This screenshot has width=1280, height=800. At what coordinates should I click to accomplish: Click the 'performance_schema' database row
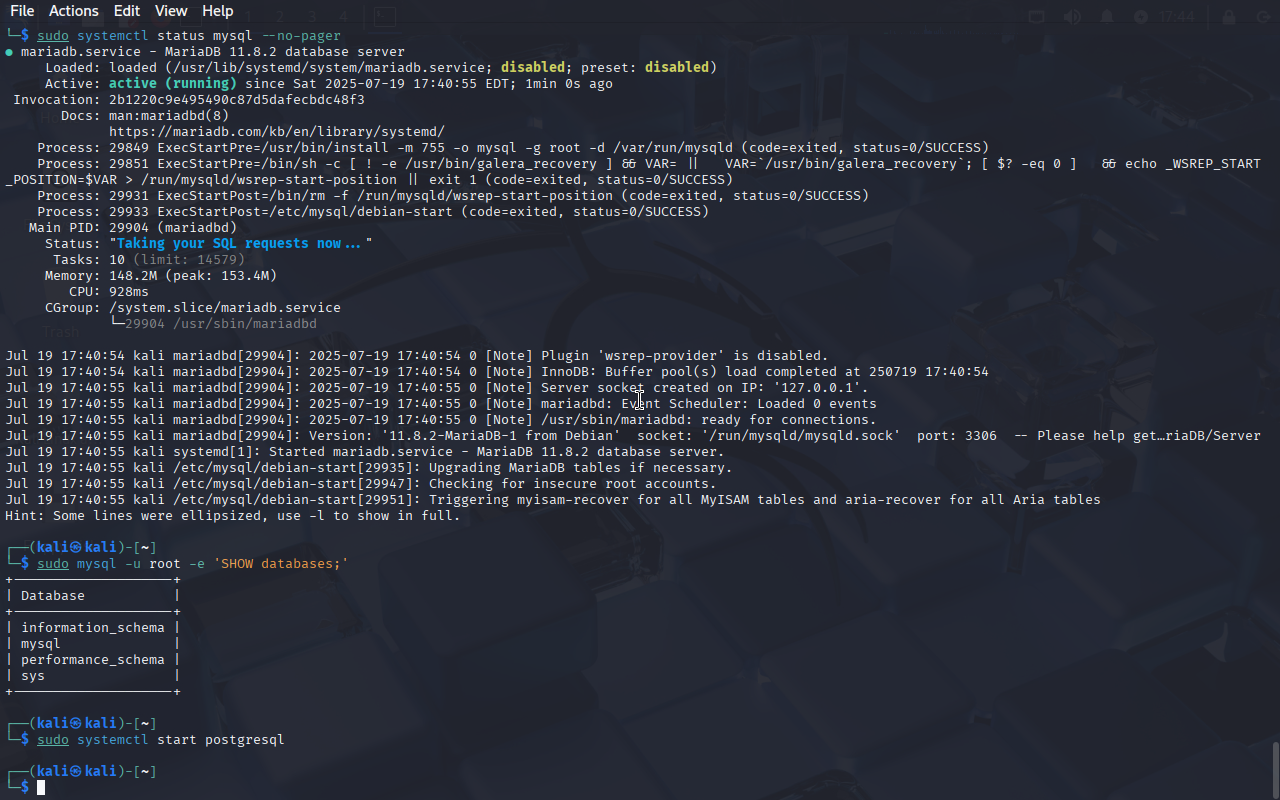point(93,660)
